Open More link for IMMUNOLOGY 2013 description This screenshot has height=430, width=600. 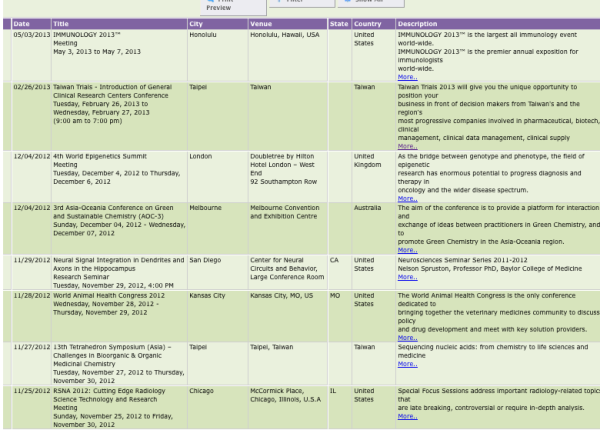406,76
